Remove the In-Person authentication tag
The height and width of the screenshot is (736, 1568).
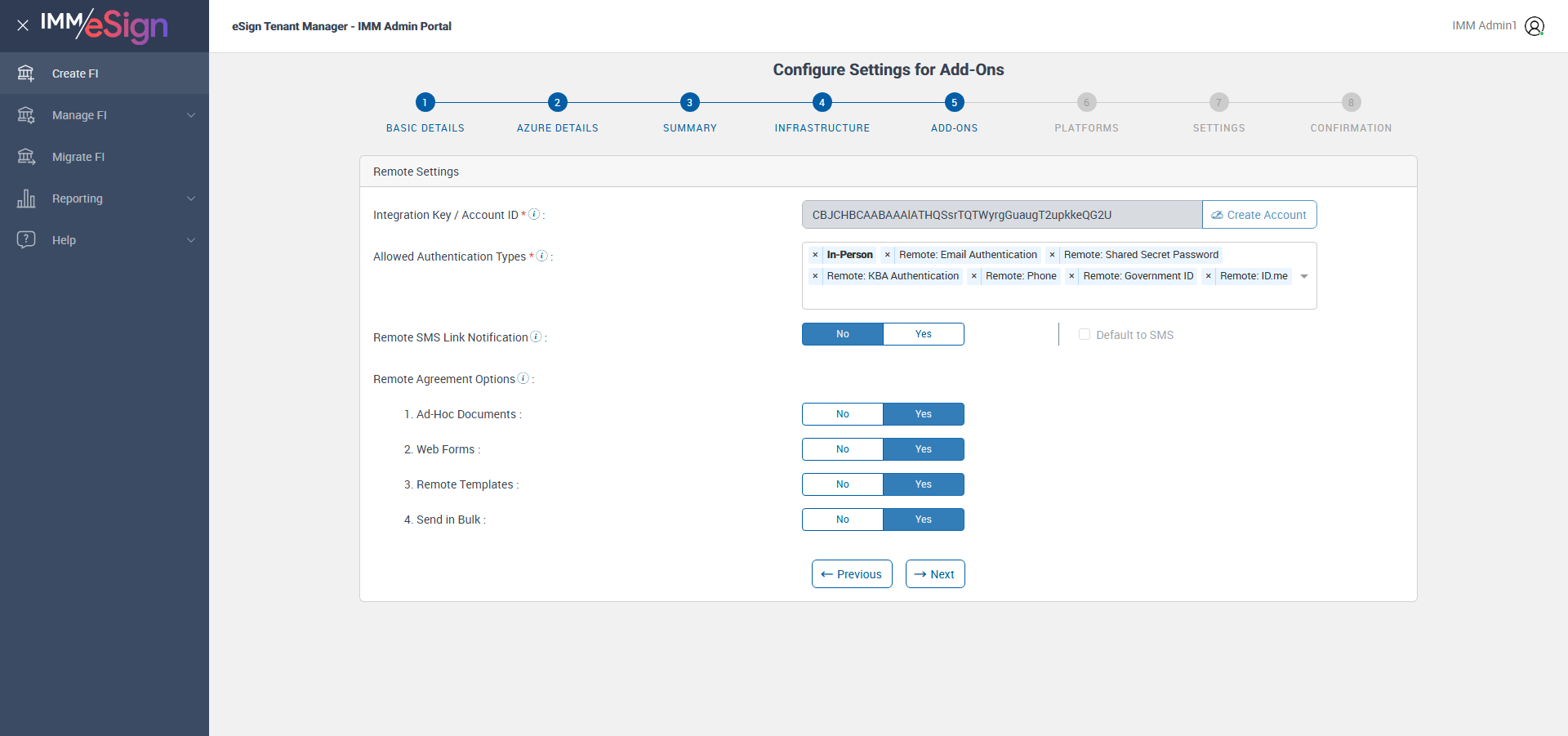[x=815, y=255]
